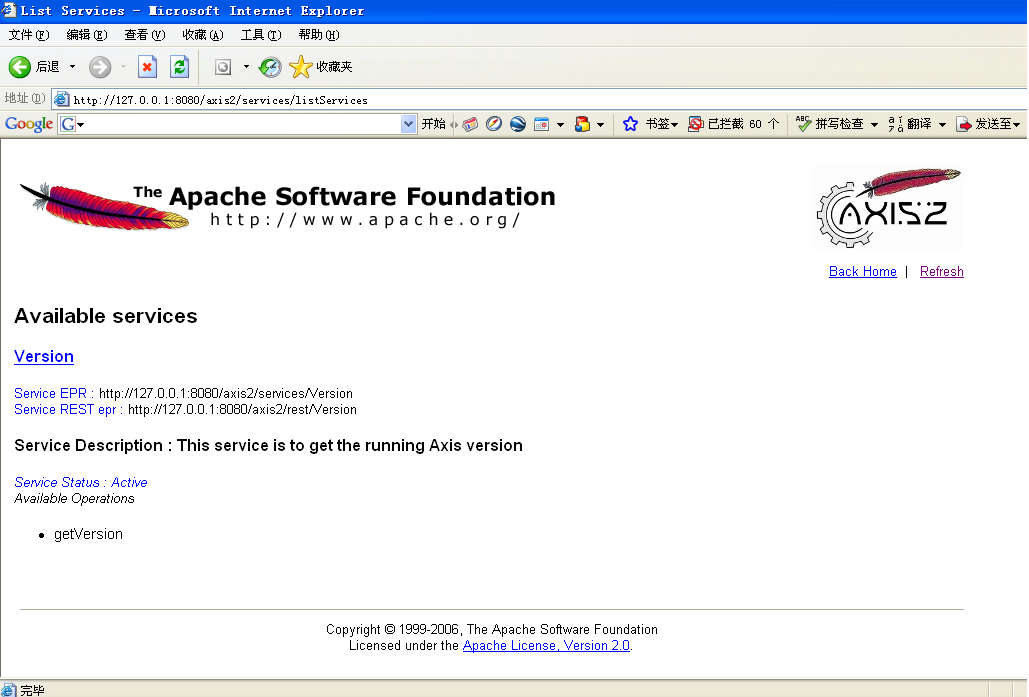
Task: Click the popup blocker icon showing 60 blocked
Action: (695, 124)
